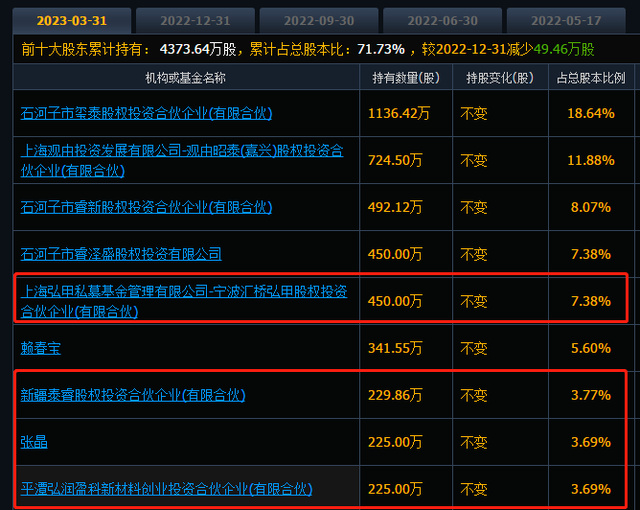Click shareholder name 张晶
The width and height of the screenshot is (640, 510).
[x=34, y=442]
